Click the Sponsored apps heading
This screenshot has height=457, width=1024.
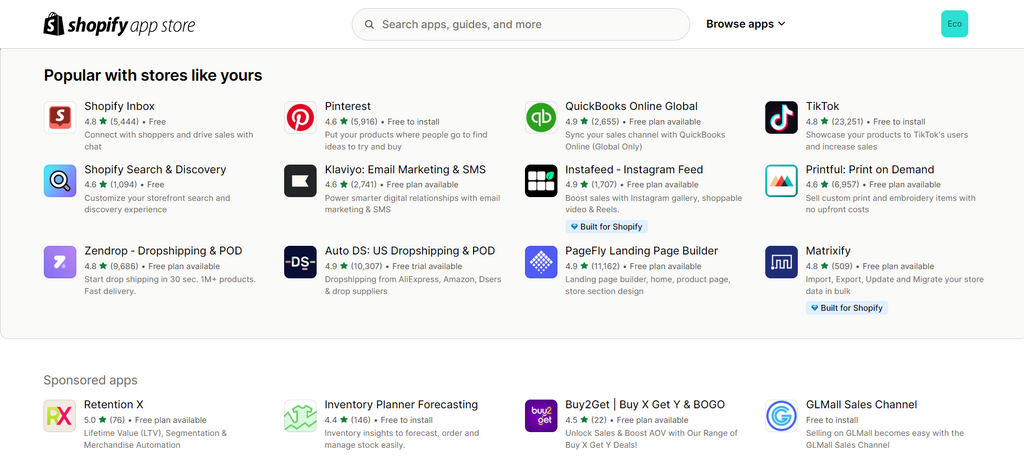click(x=91, y=380)
